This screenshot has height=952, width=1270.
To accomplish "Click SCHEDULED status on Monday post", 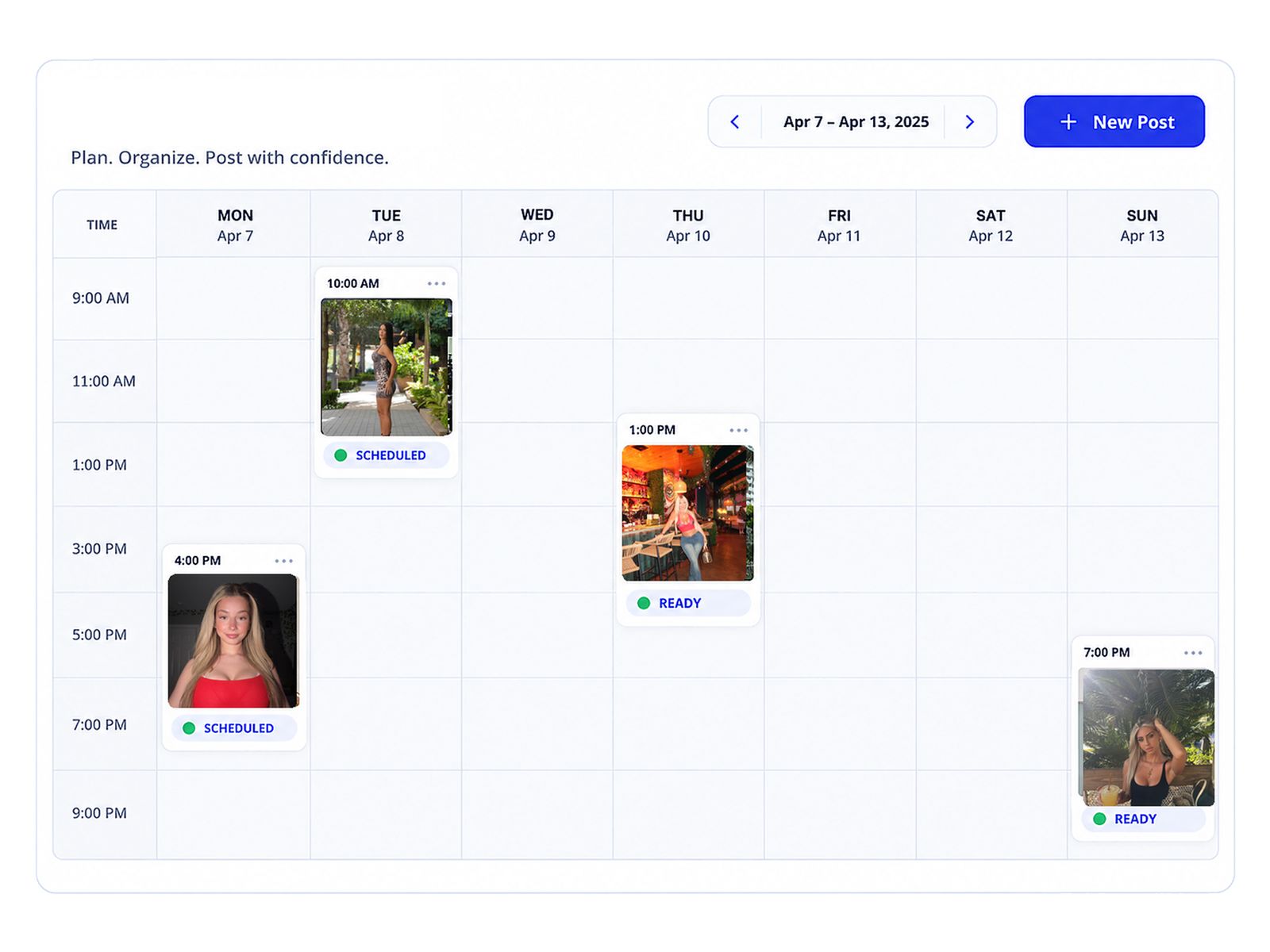I will pyautogui.click(x=234, y=727).
